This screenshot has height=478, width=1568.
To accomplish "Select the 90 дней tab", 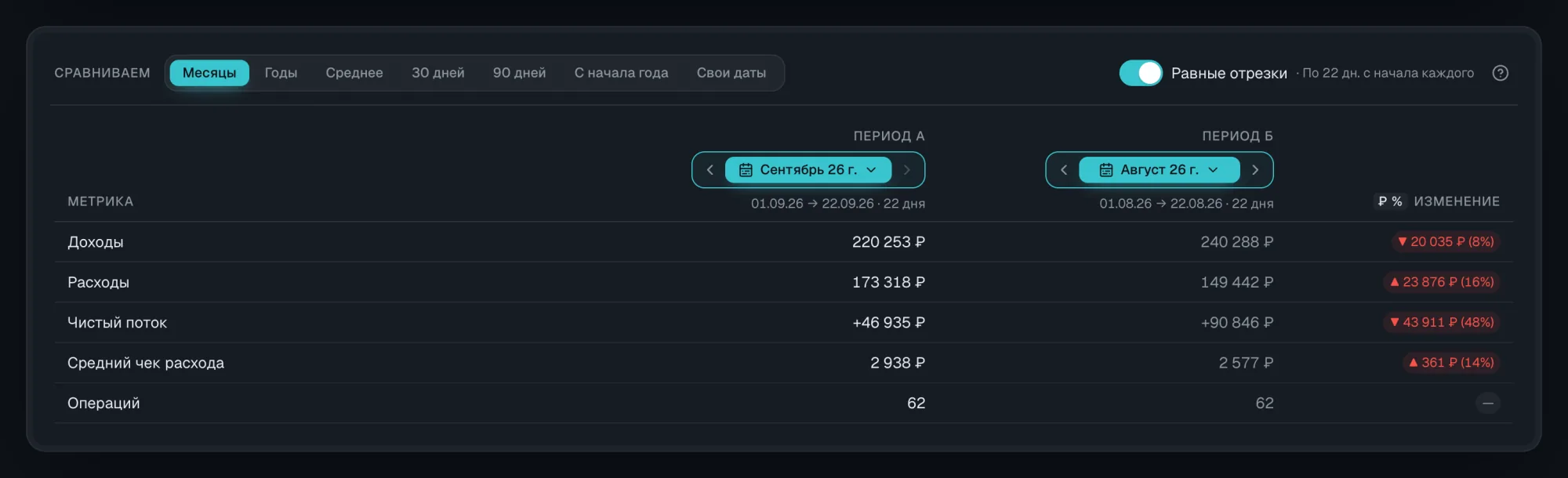I will tap(520, 73).
